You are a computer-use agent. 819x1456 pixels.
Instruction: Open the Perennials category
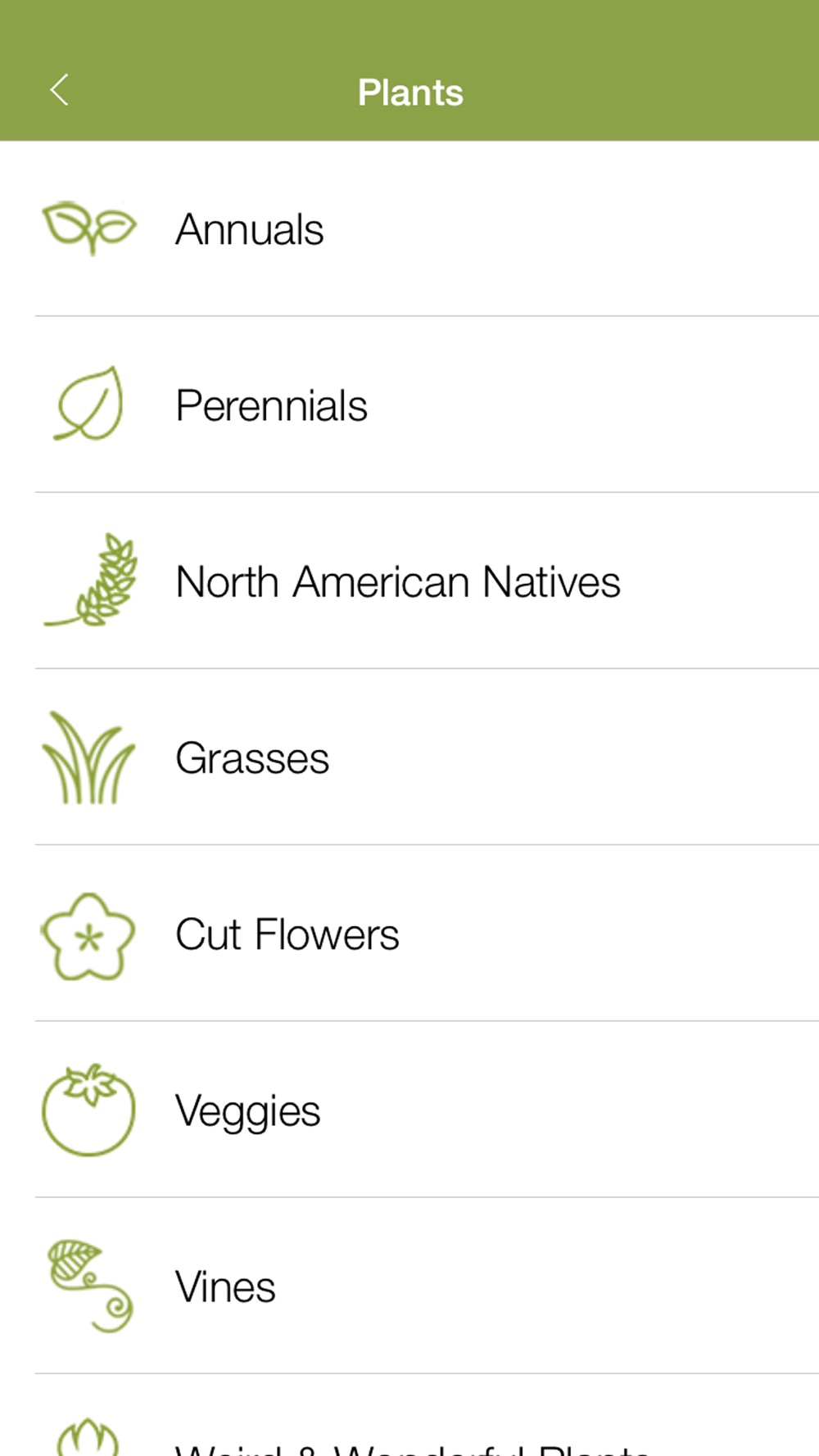pos(271,405)
